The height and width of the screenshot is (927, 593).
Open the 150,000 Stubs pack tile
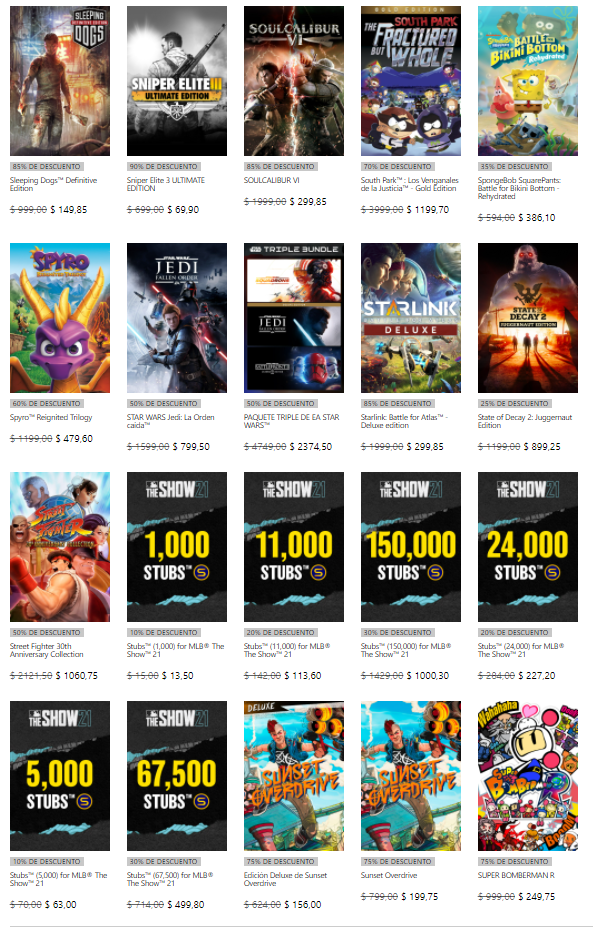(411, 547)
